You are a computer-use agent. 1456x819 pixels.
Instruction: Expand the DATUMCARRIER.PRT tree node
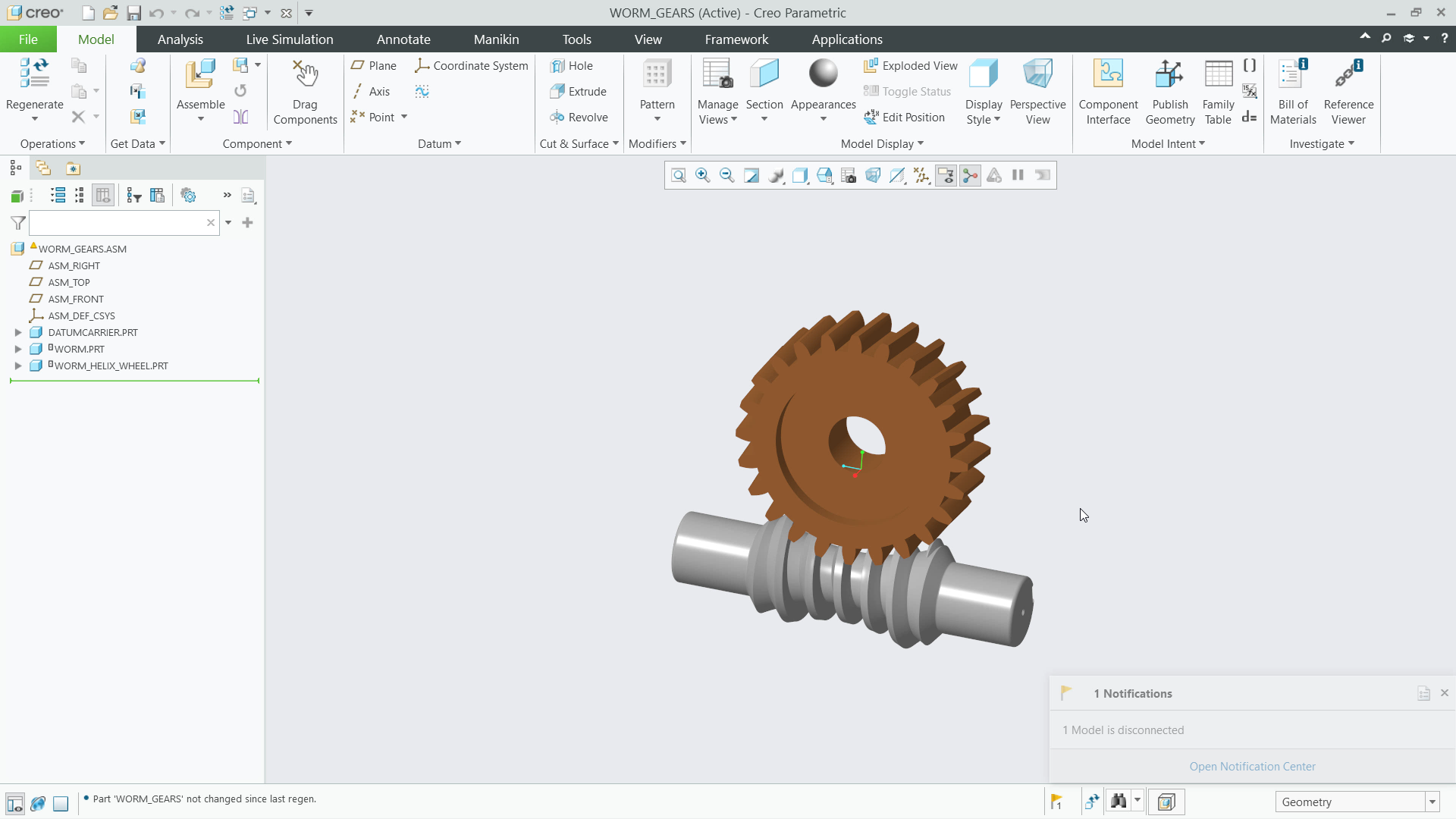(x=18, y=332)
